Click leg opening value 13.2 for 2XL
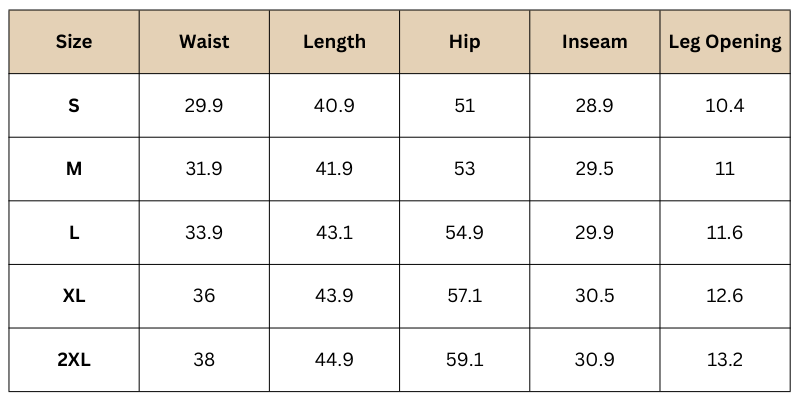Viewport: 800px width, 400px height. (x=725, y=360)
